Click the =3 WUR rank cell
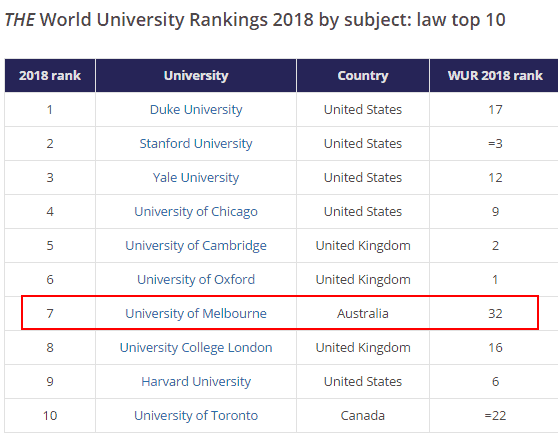The height and width of the screenshot is (442, 558). [495, 144]
